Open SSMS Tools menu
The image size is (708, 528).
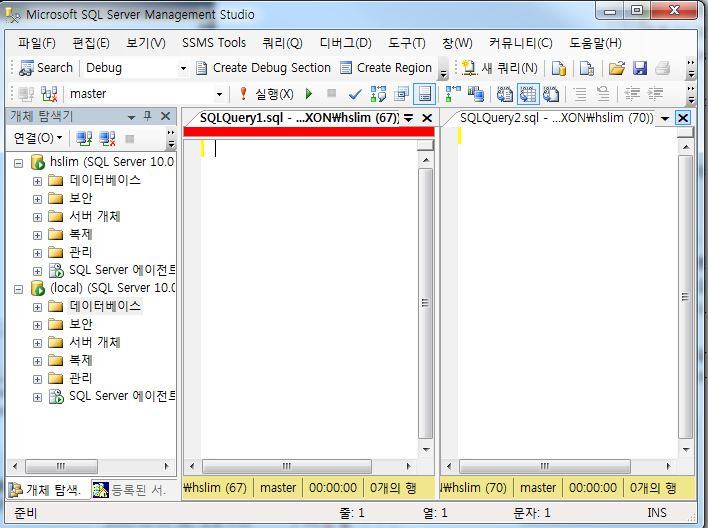coord(214,43)
